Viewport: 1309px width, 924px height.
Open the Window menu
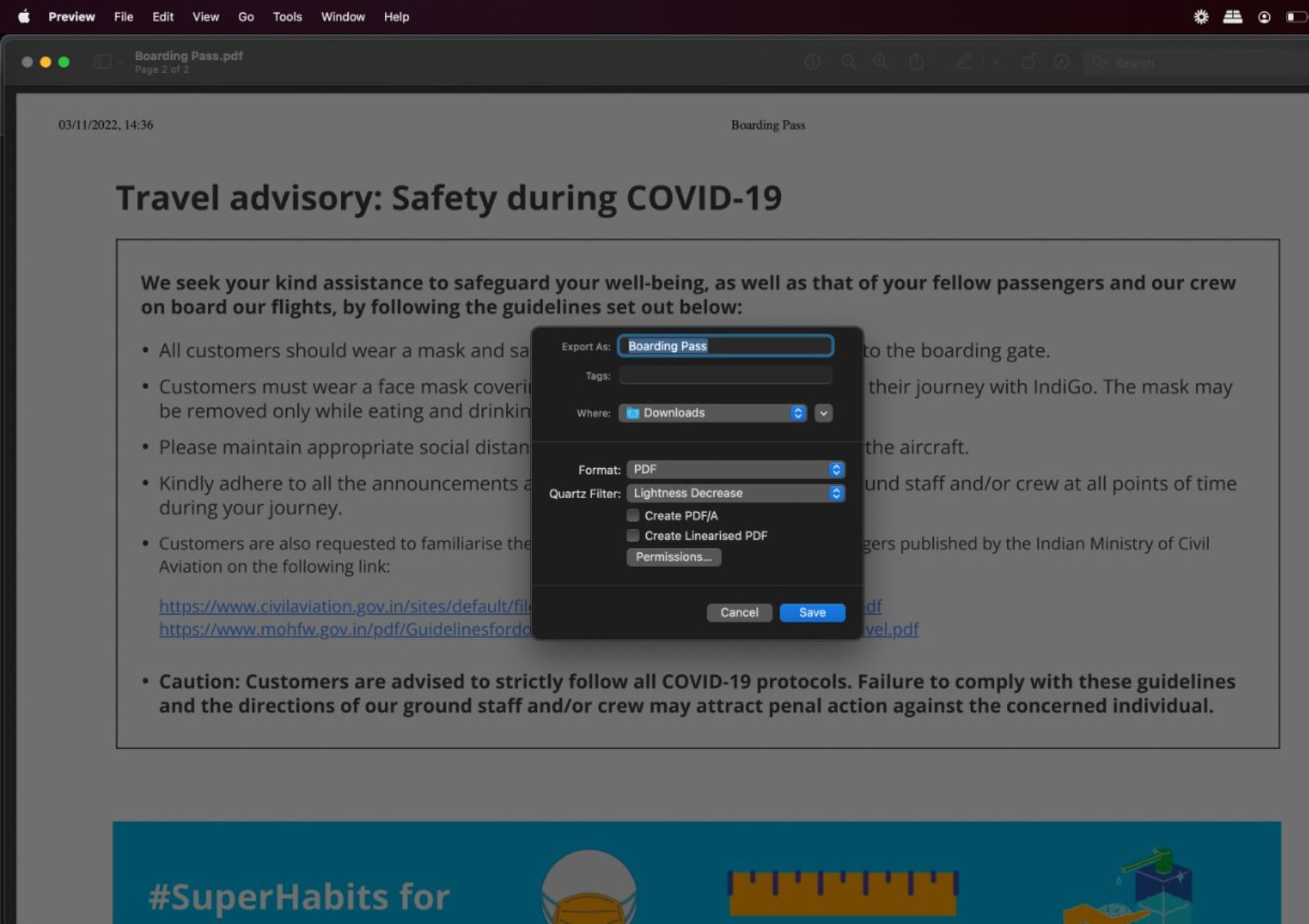[x=343, y=16]
